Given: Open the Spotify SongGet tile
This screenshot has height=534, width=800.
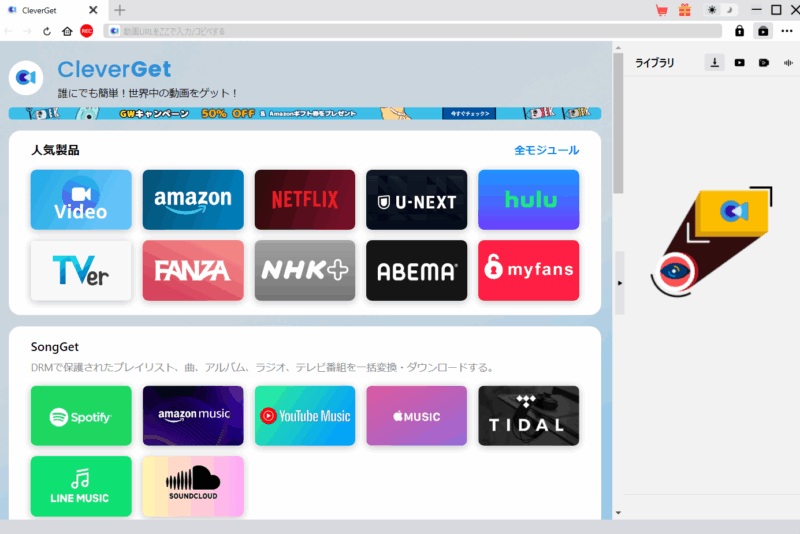Looking at the screenshot, I should point(81,416).
